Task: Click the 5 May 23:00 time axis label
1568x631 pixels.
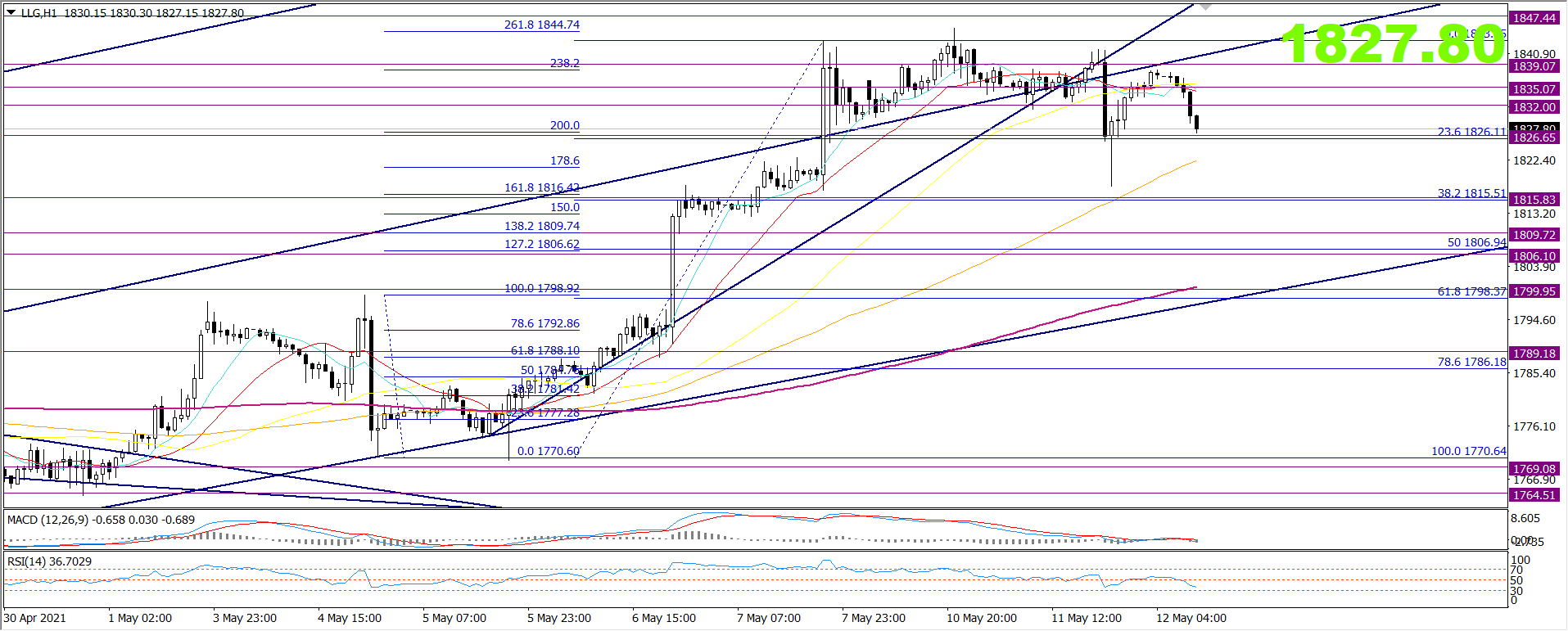Action: point(559,618)
